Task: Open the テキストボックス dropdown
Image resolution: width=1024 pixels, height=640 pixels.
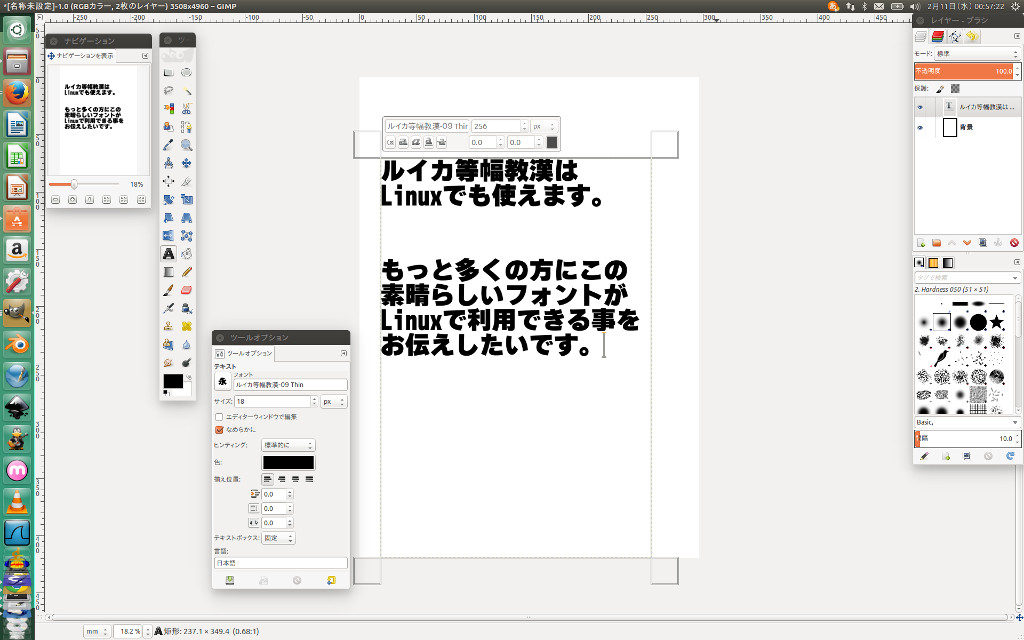Action: pos(278,538)
